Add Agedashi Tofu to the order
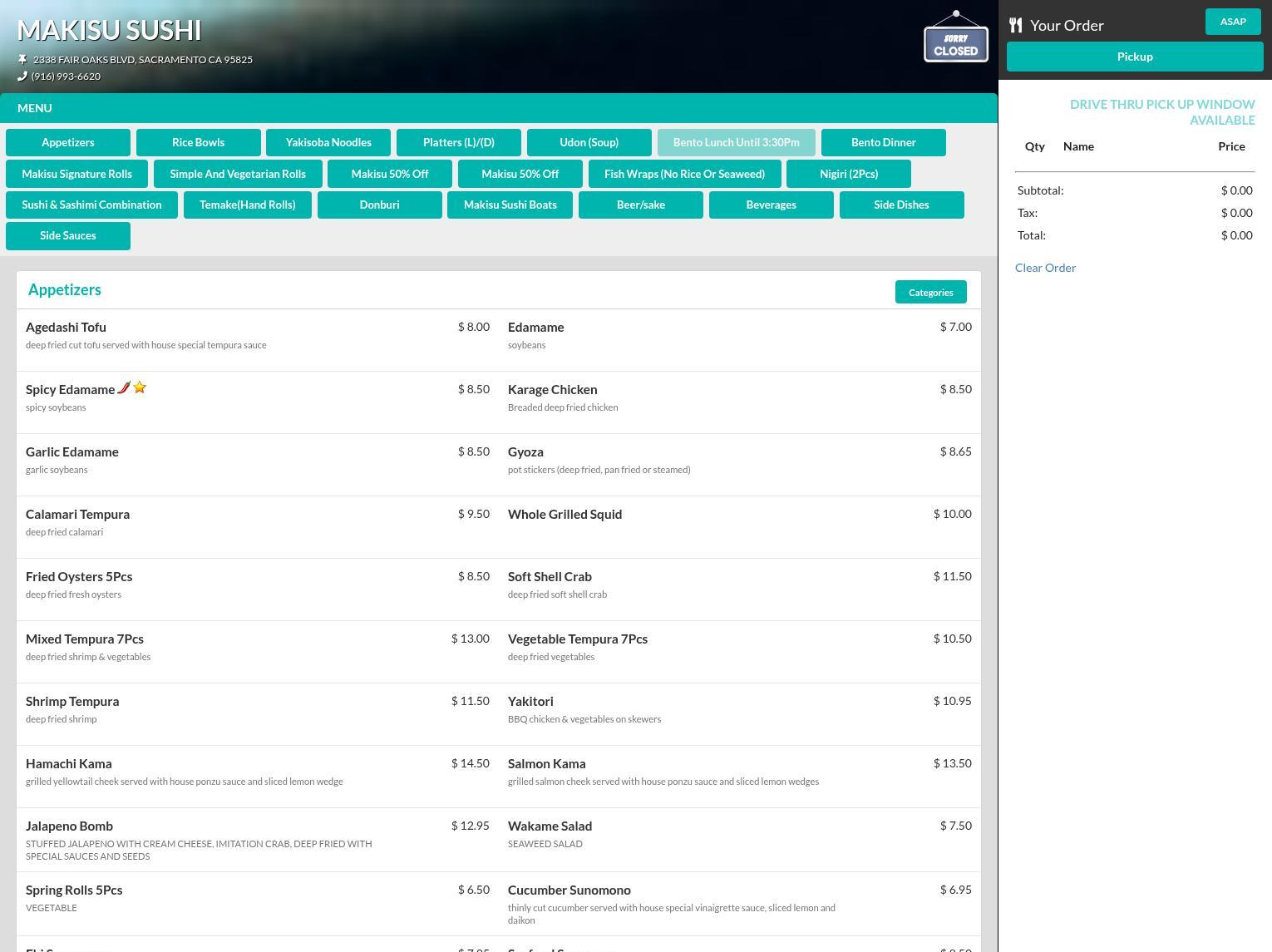This screenshot has height=952, width=1272. (67, 328)
